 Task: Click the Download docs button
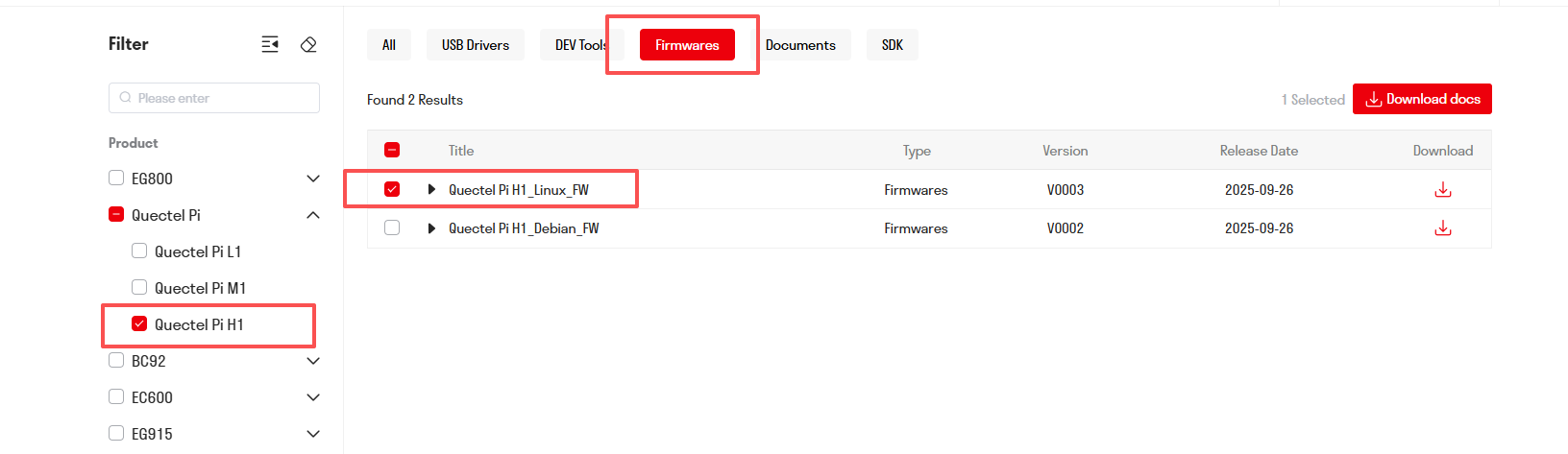point(1422,99)
